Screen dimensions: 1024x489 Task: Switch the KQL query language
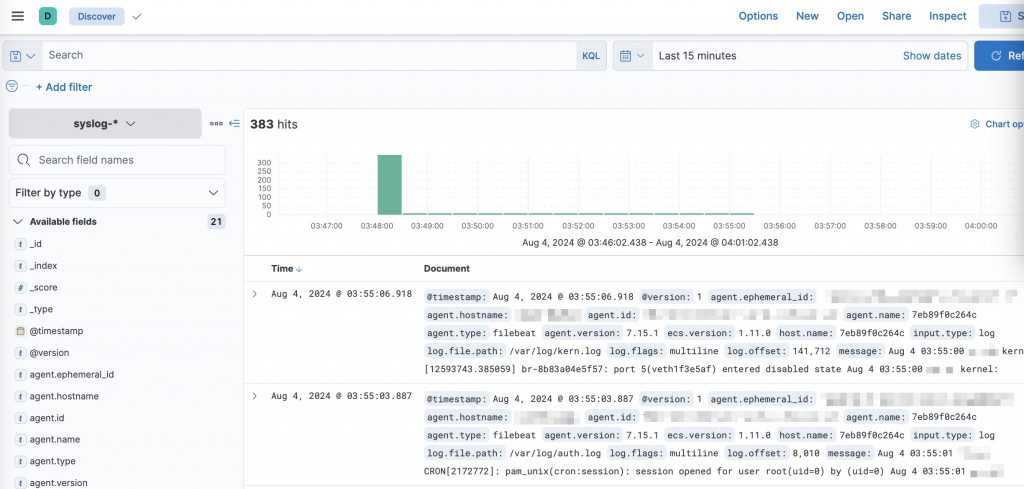591,56
